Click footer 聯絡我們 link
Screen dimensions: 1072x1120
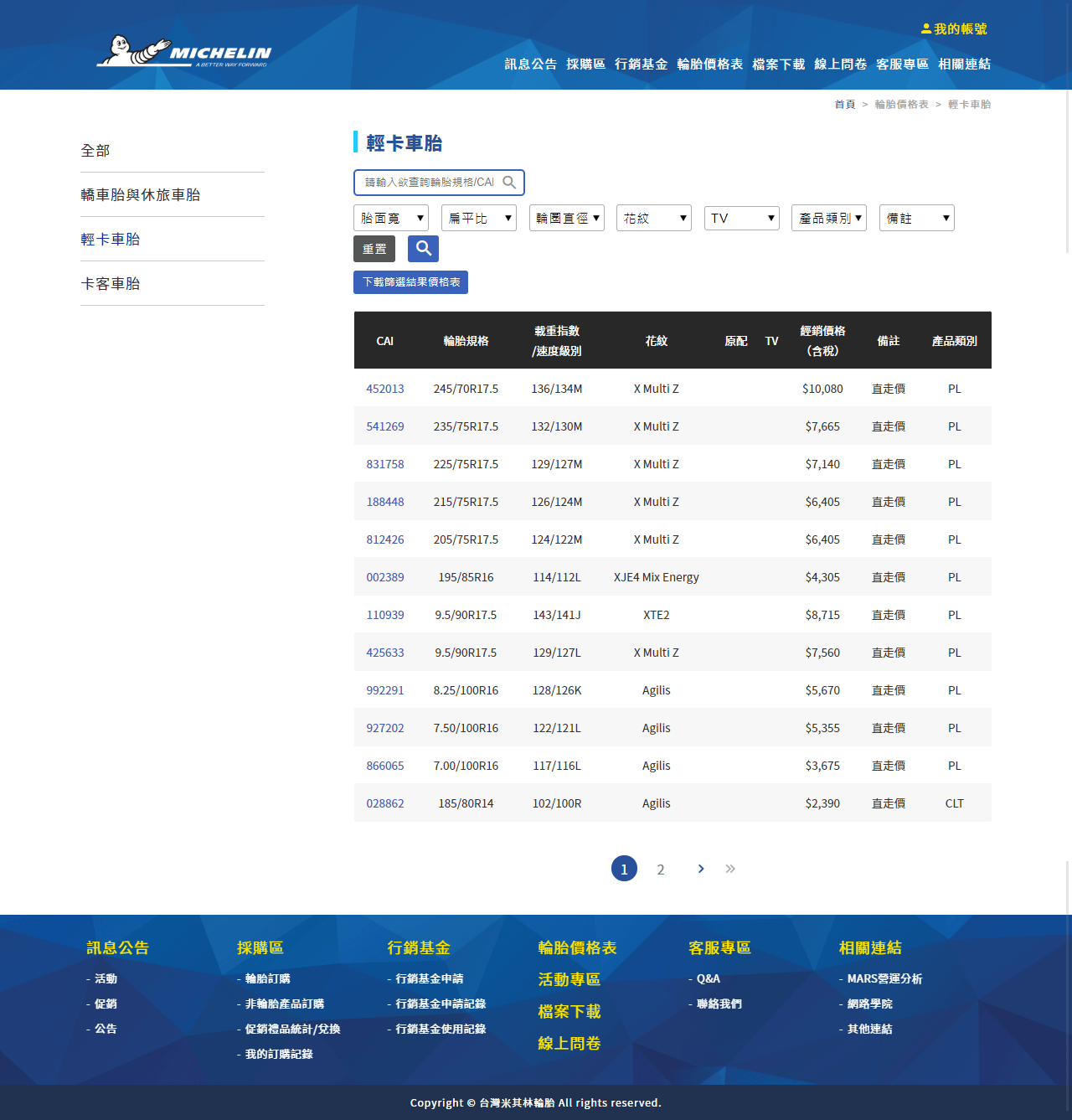point(719,1004)
